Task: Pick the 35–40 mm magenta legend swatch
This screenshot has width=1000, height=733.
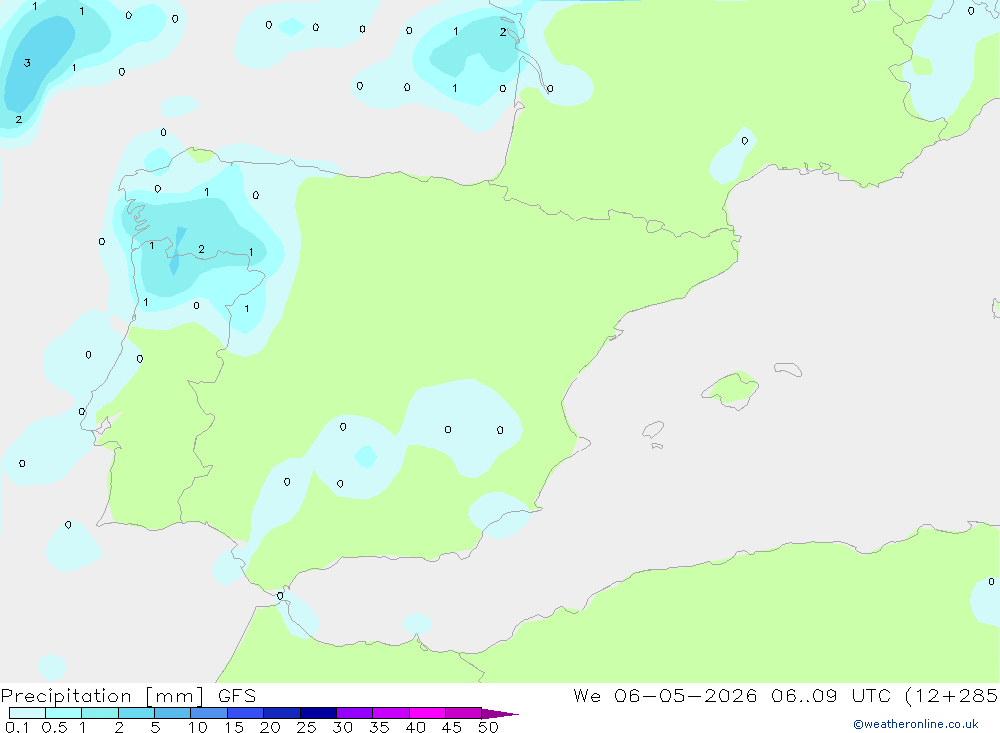Action: click(x=391, y=713)
